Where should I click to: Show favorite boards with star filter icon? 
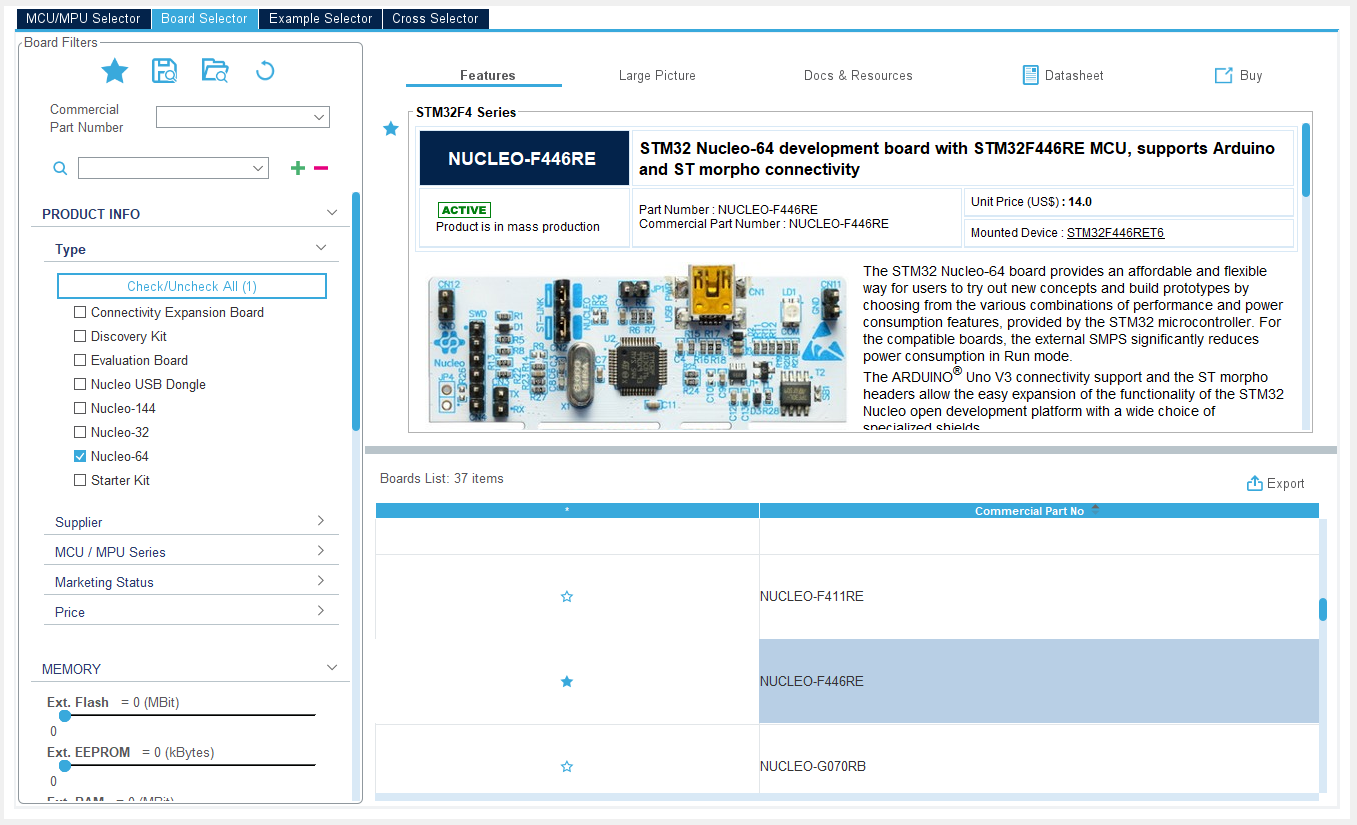click(115, 71)
